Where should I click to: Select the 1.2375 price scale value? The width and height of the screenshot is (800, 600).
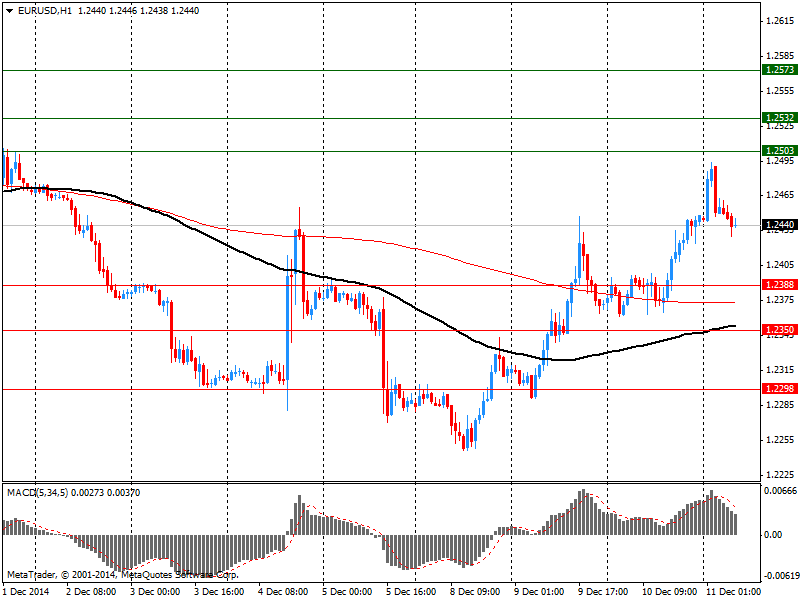pos(780,299)
